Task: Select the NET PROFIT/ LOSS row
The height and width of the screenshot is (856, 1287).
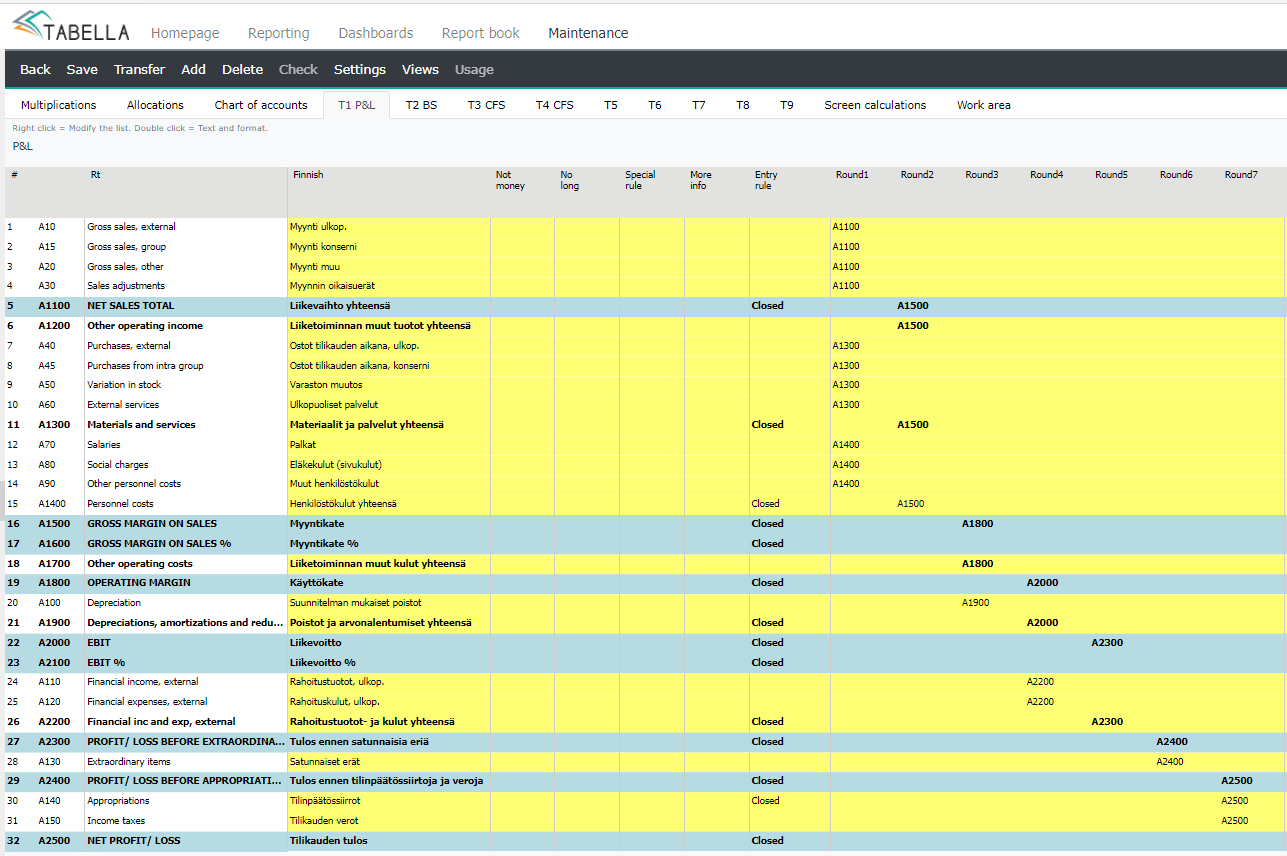Action: pos(644,841)
